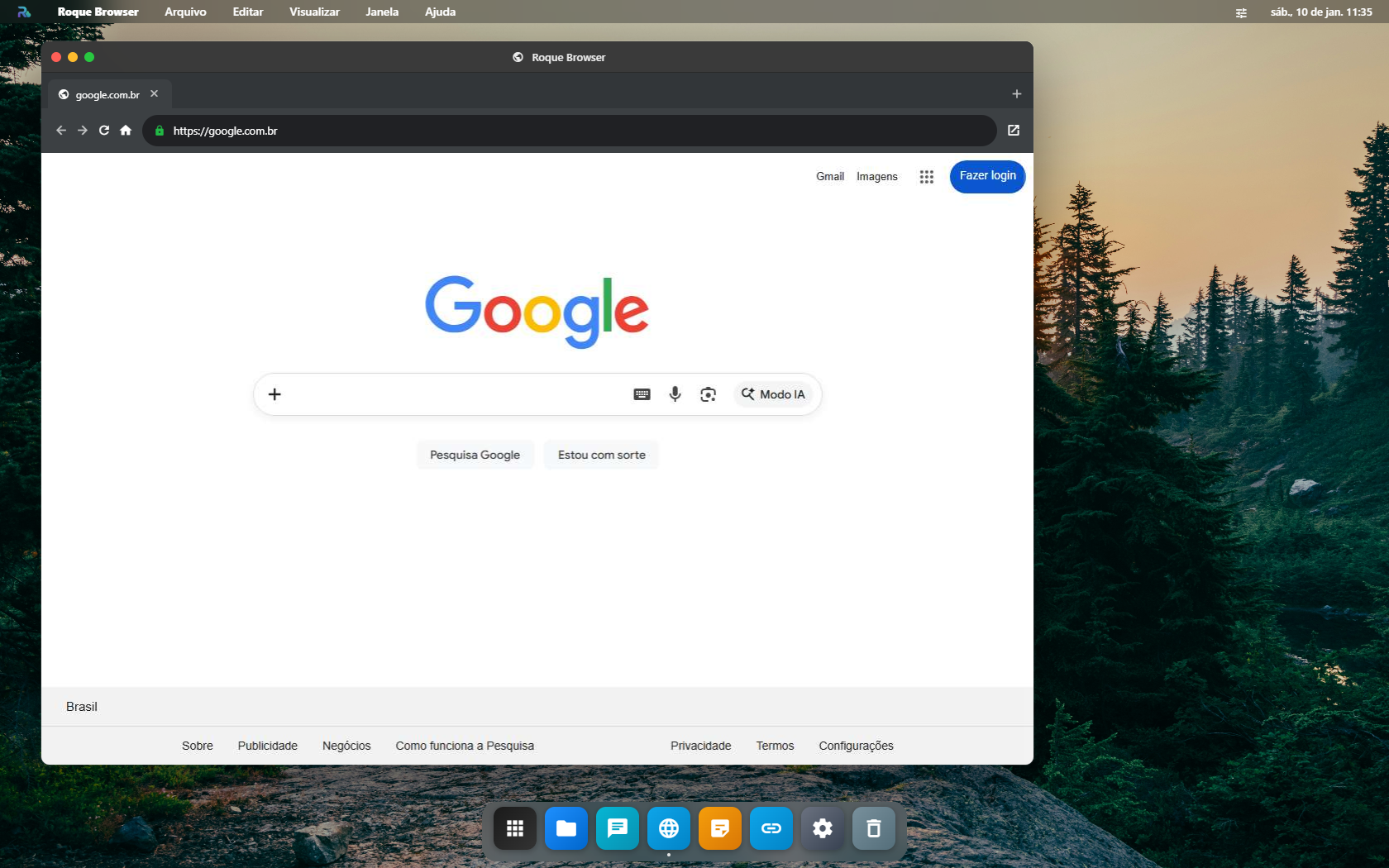Click the plus icon inside the search box
This screenshot has width=1389, height=868.
tap(274, 394)
